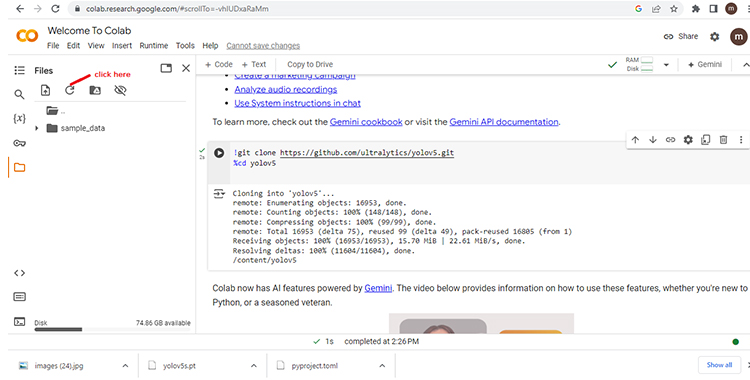
Task: Share the notebook
Action: pyautogui.click(x=681, y=36)
